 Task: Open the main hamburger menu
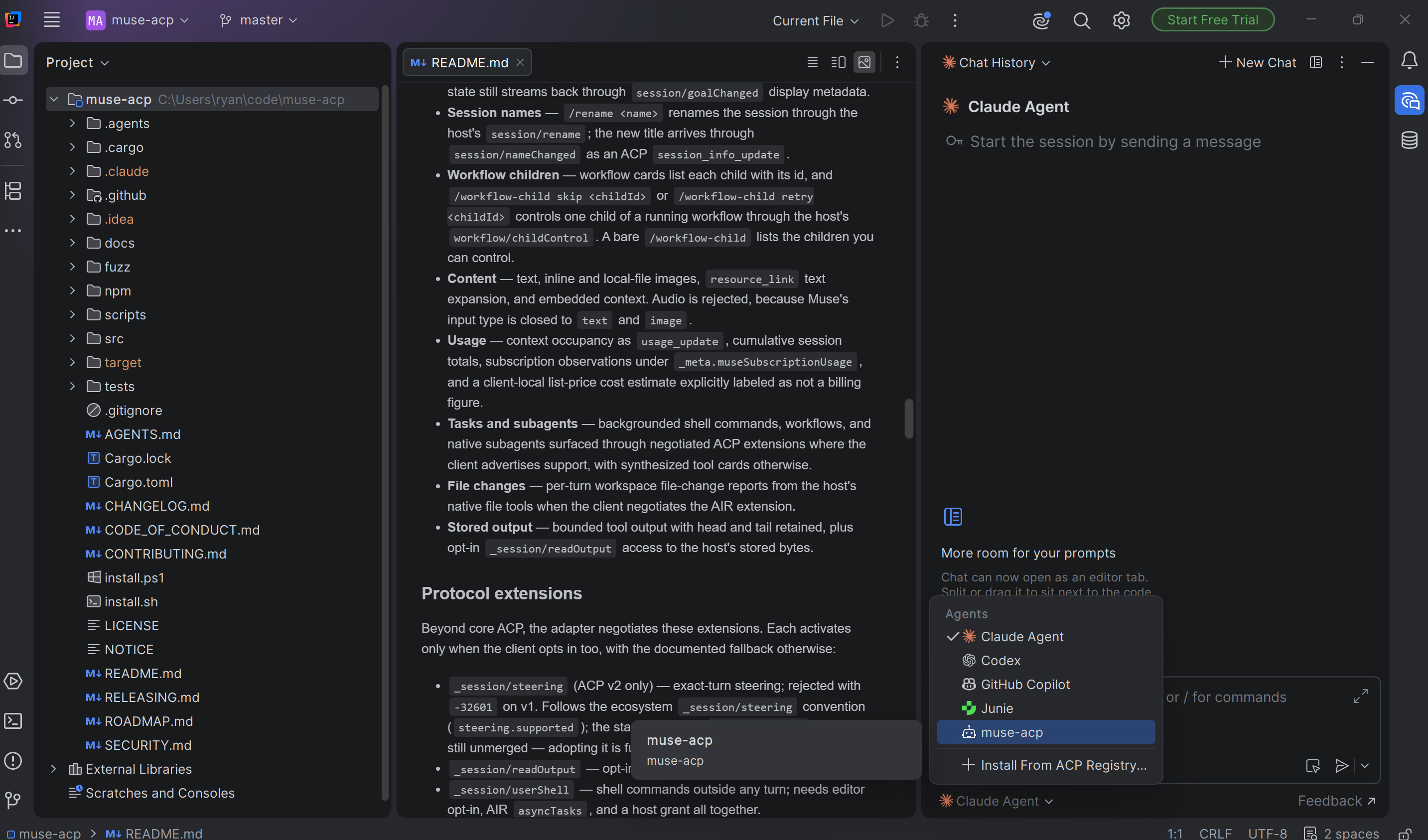[51, 20]
